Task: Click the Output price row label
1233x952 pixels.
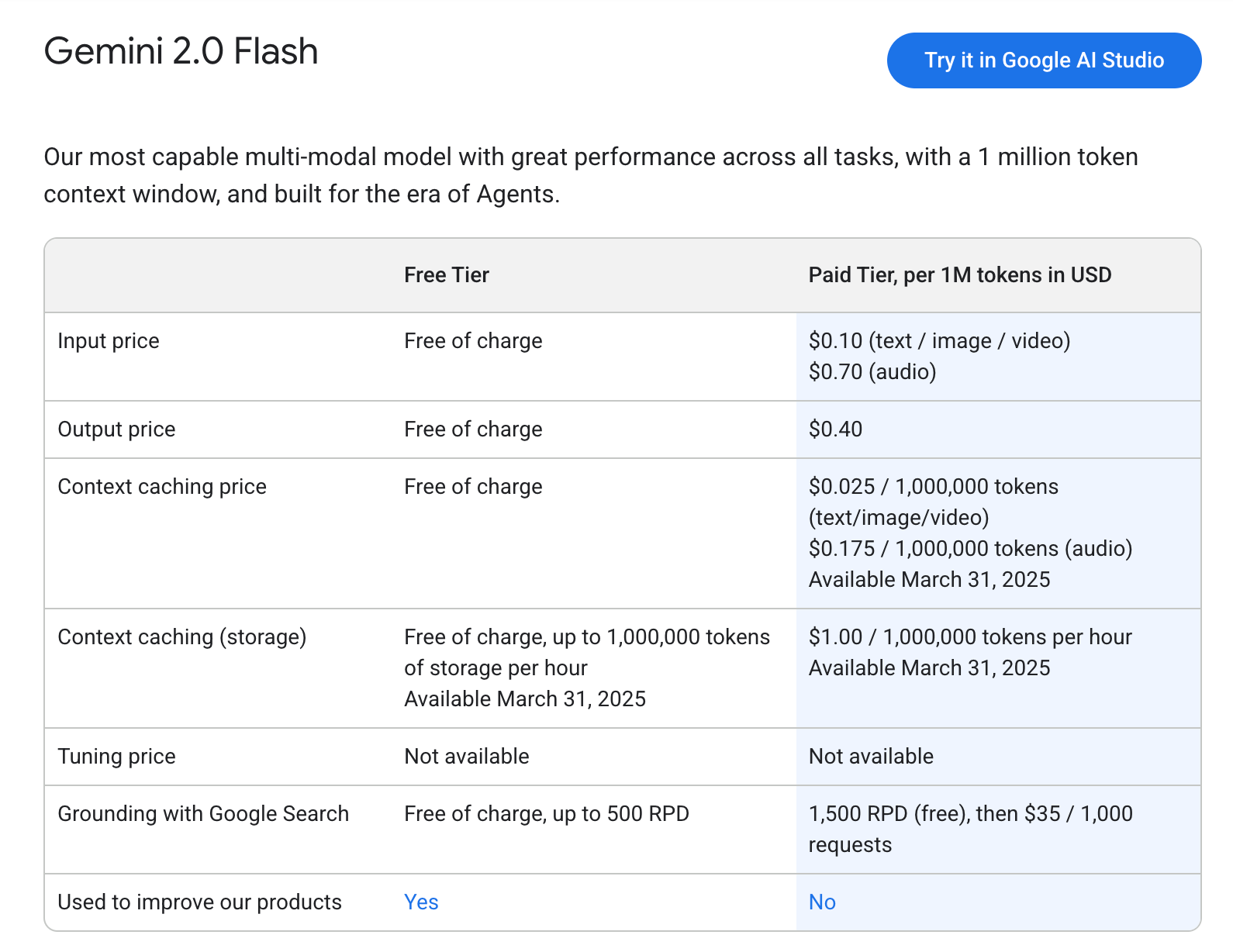Action: tap(116, 429)
